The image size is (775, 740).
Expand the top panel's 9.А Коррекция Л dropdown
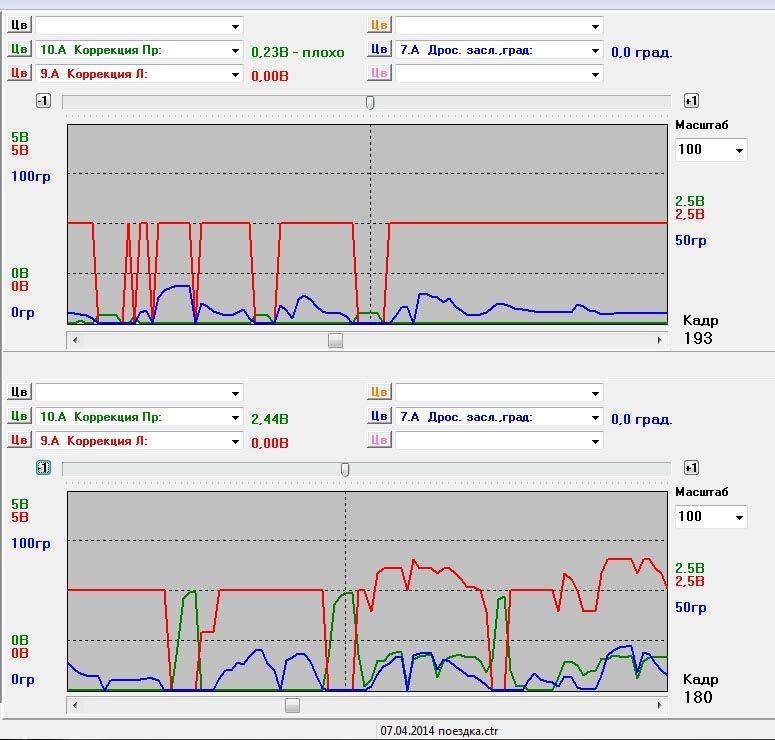[x=236, y=74]
